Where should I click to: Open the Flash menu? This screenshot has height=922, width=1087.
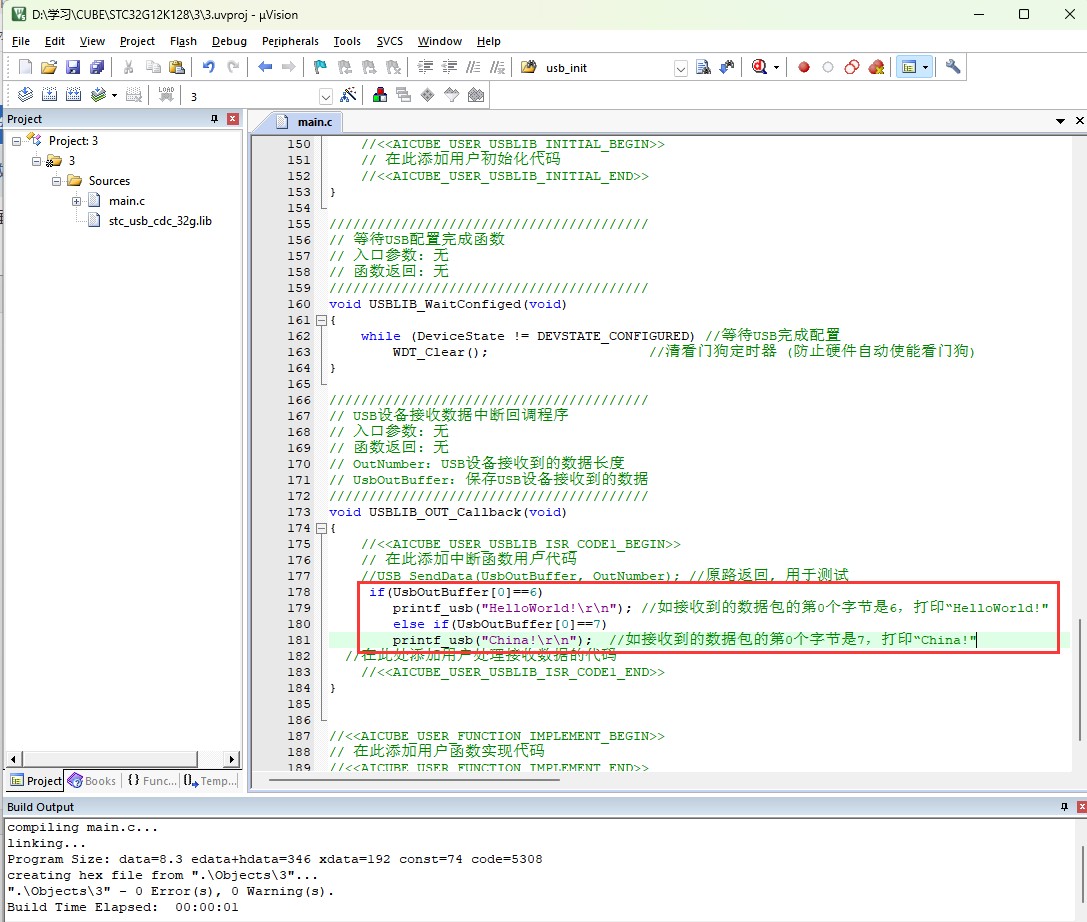pos(183,41)
